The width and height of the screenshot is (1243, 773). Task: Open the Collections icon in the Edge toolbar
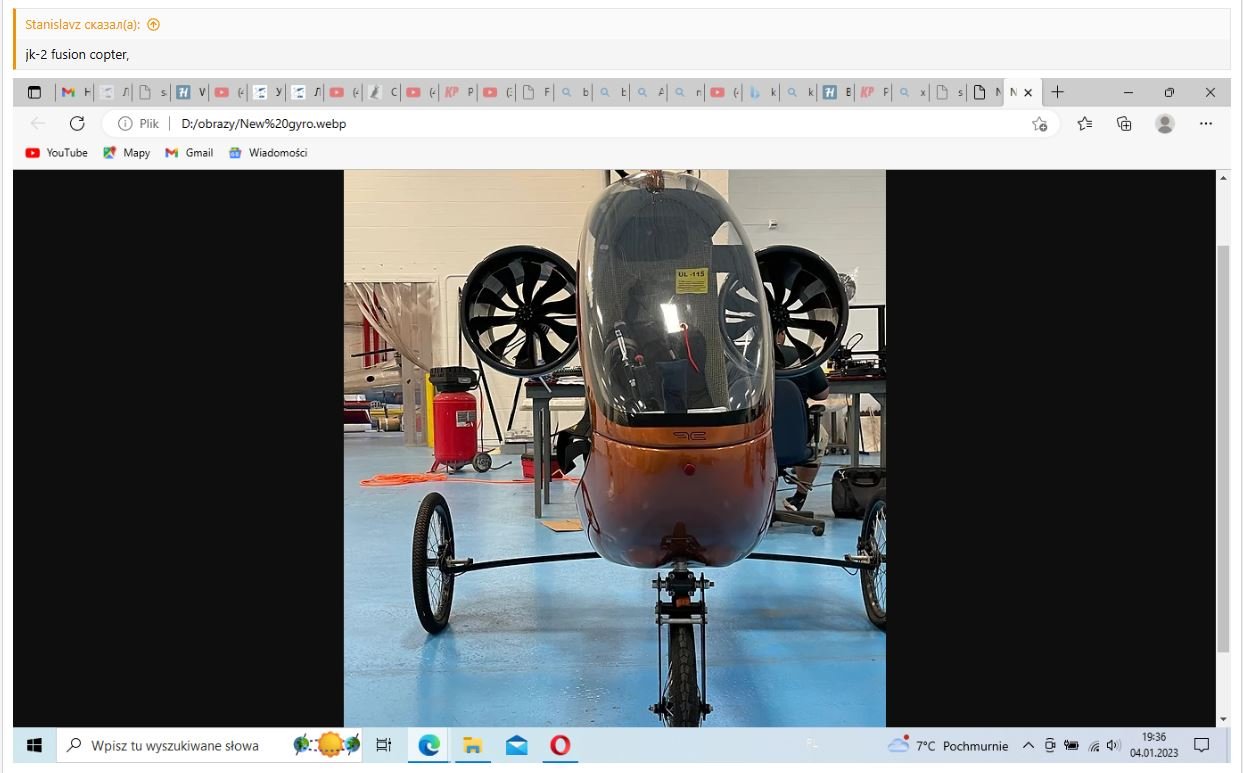click(x=1124, y=123)
